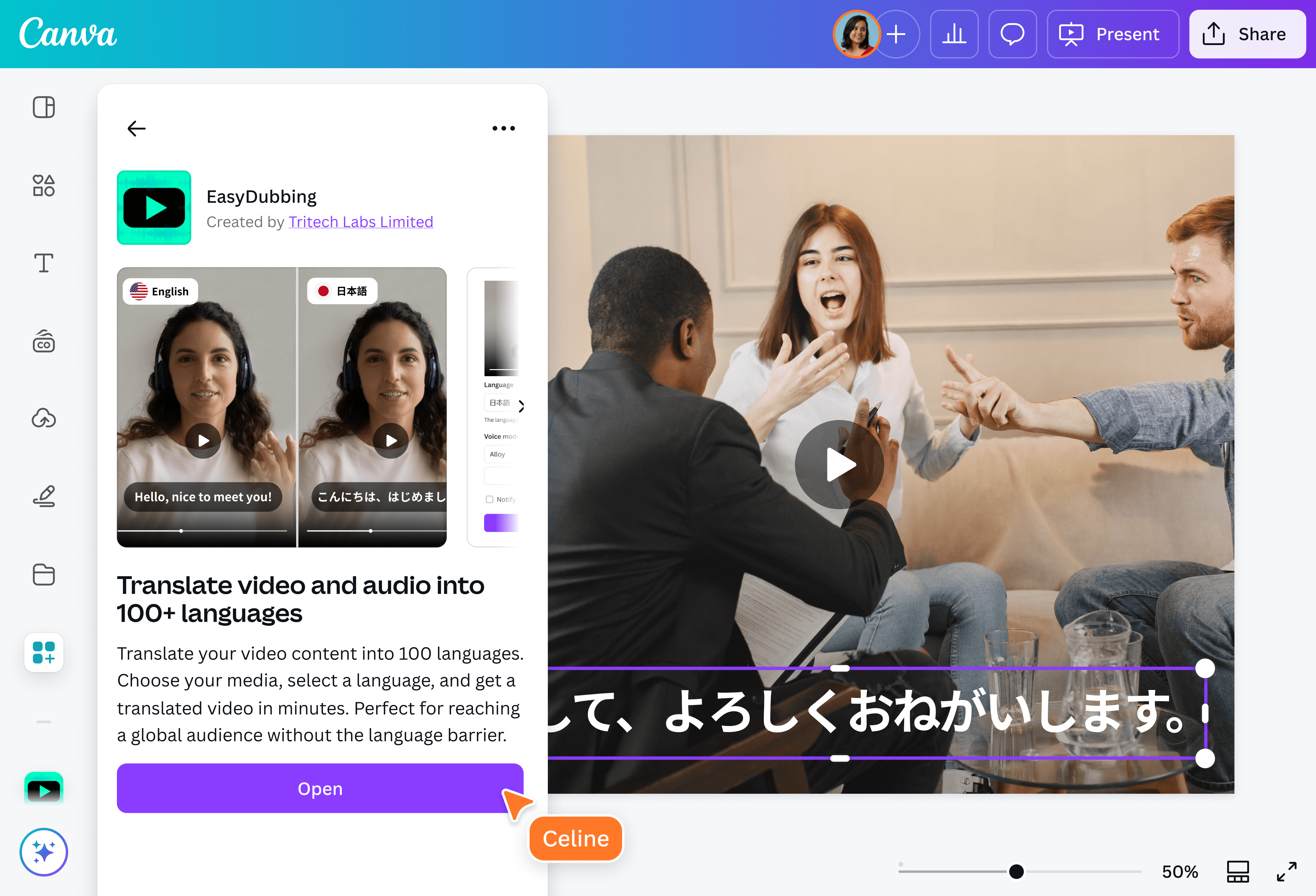Select the Draw tool icon
The height and width of the screenshot is (896, 1316).
click(x=44, y=497)
